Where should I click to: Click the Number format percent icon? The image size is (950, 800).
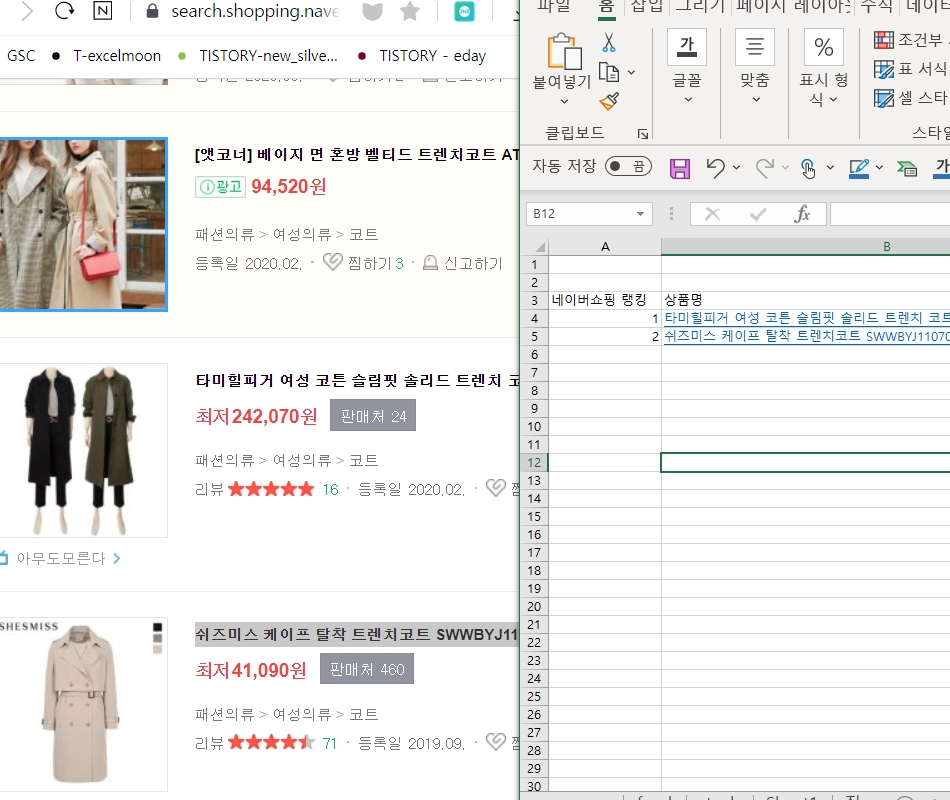pos(823,47)
